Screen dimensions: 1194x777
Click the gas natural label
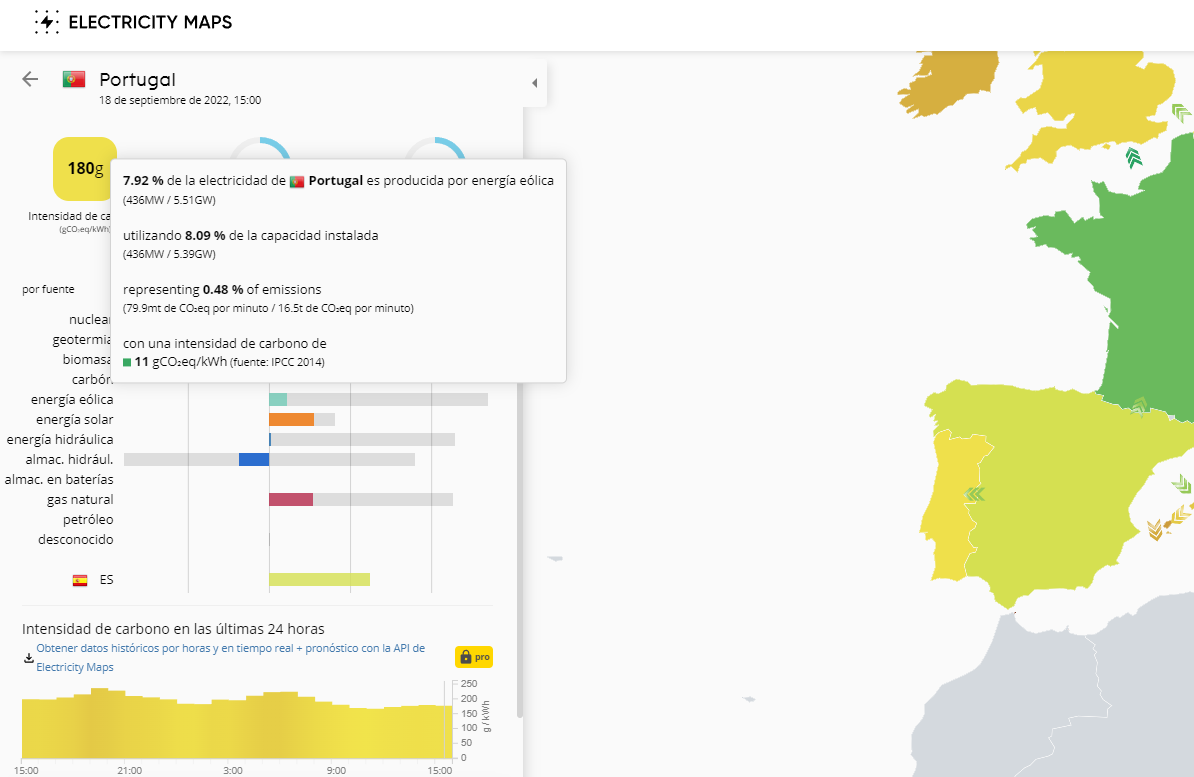coord(80,500)
